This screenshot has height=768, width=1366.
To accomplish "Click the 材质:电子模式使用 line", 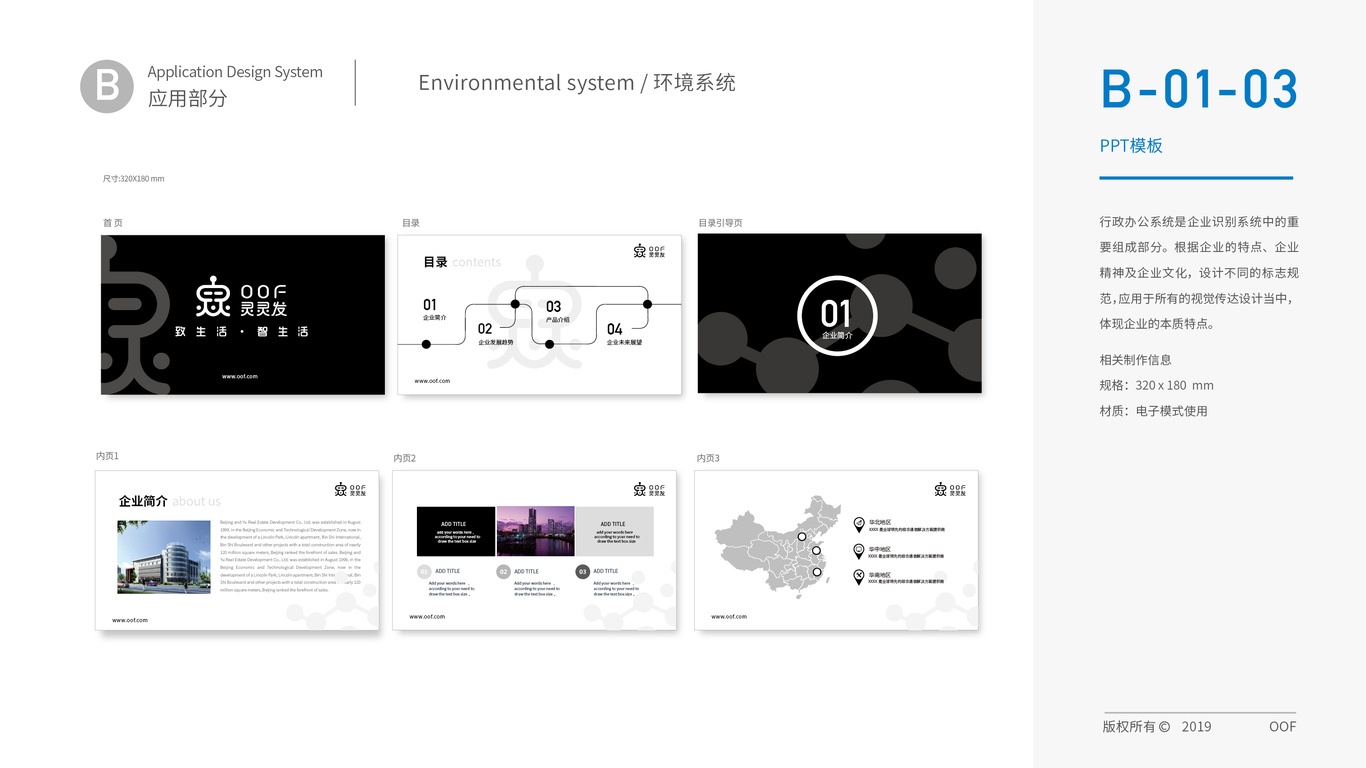I will point(1153,411).
